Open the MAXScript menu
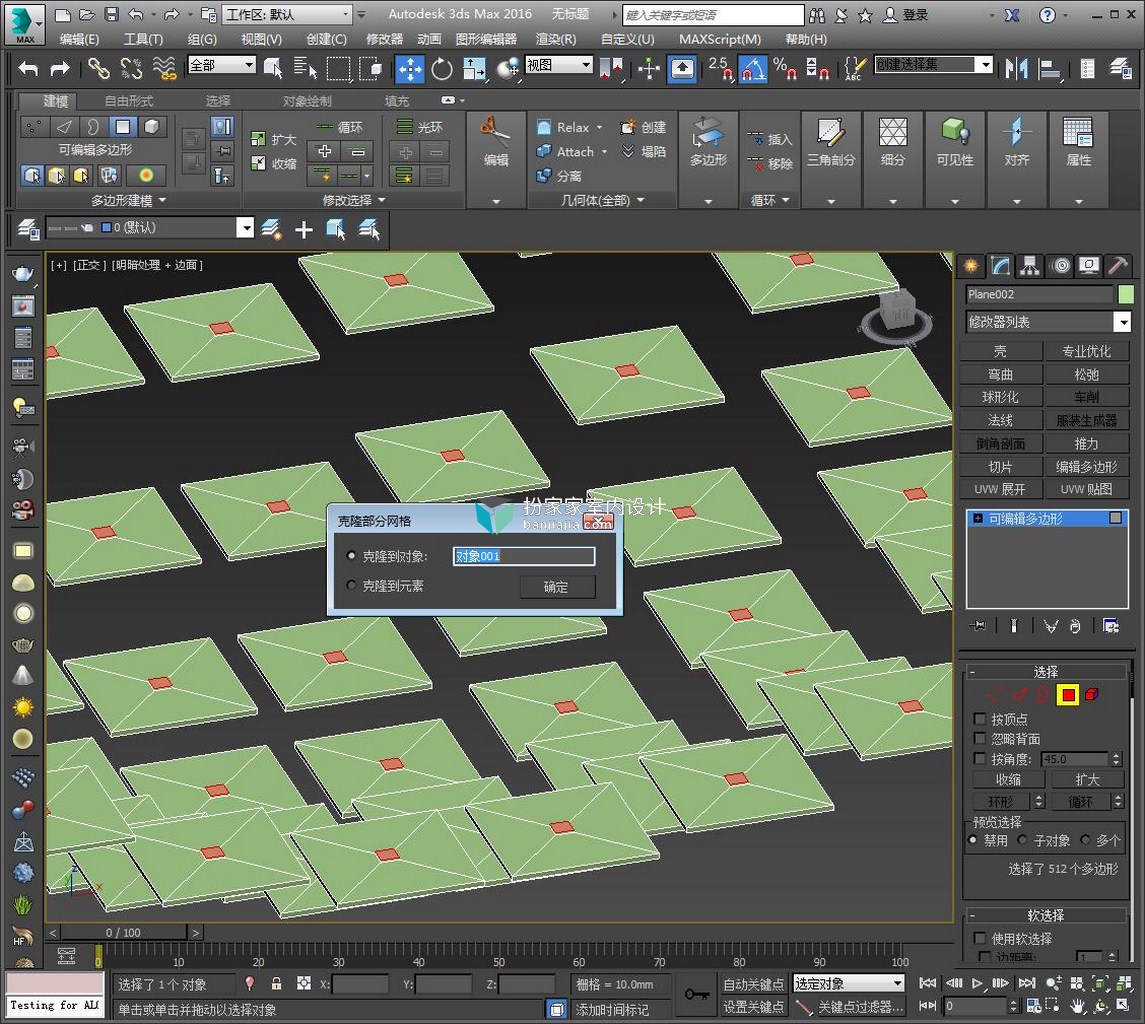 pos(719,39)
